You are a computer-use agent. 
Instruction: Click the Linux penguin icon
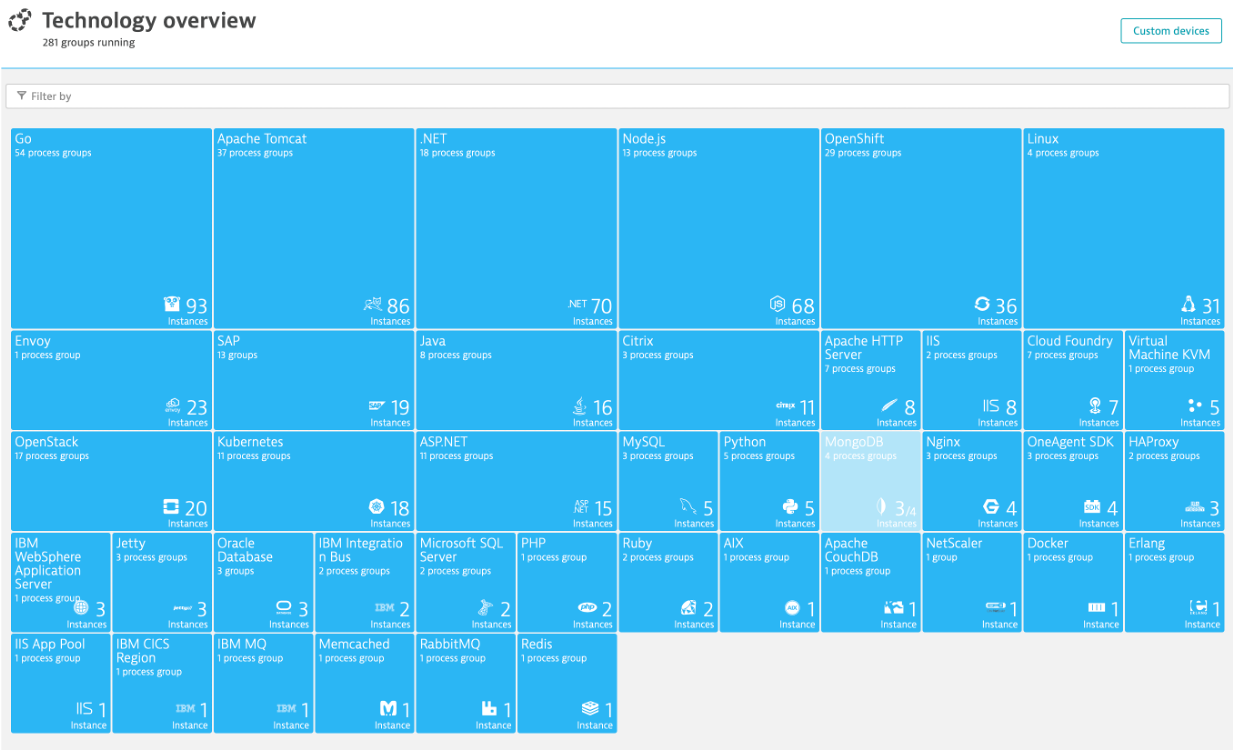1188,305
